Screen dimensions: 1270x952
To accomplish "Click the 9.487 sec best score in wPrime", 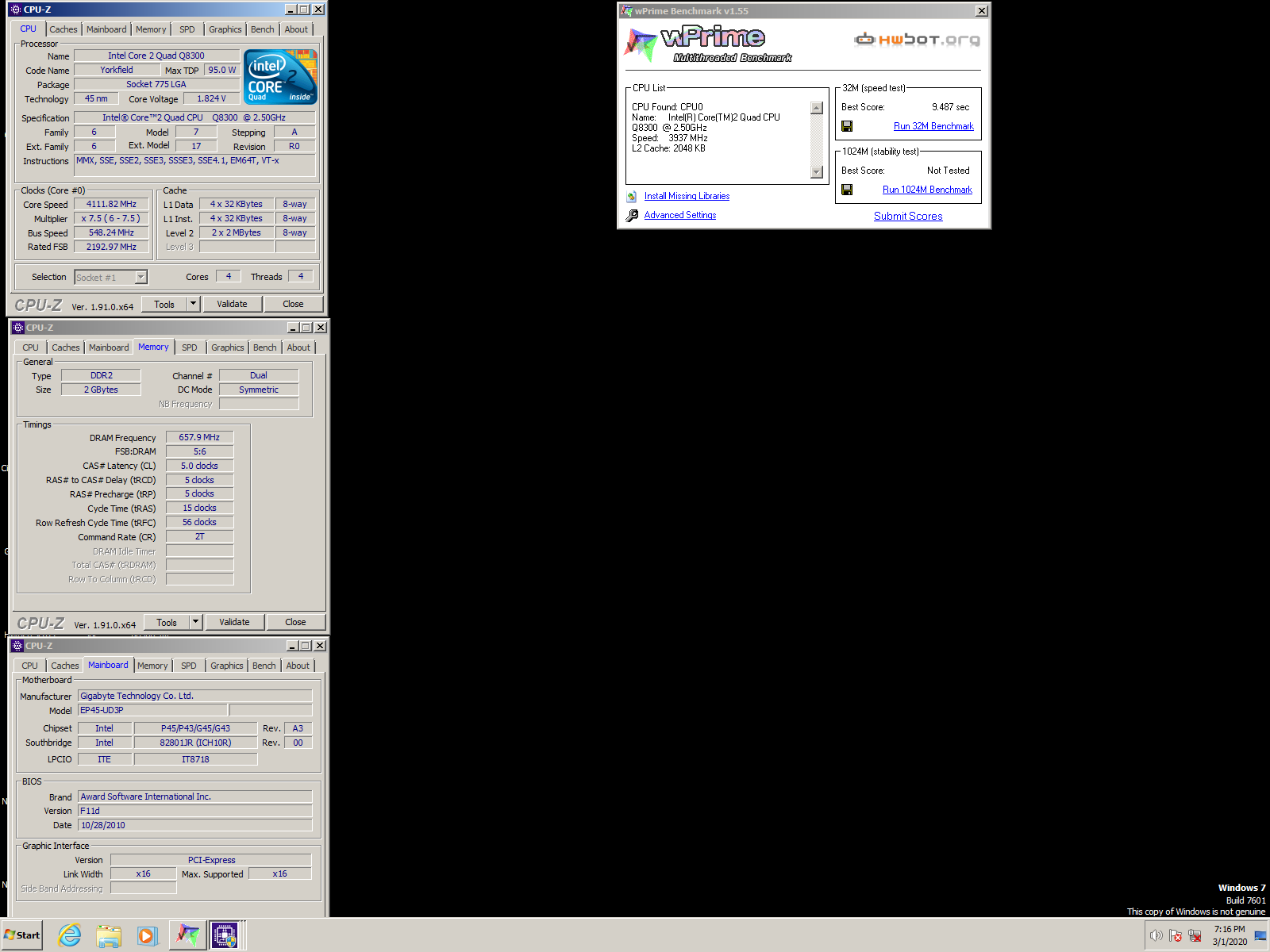I will click(950, 107).
